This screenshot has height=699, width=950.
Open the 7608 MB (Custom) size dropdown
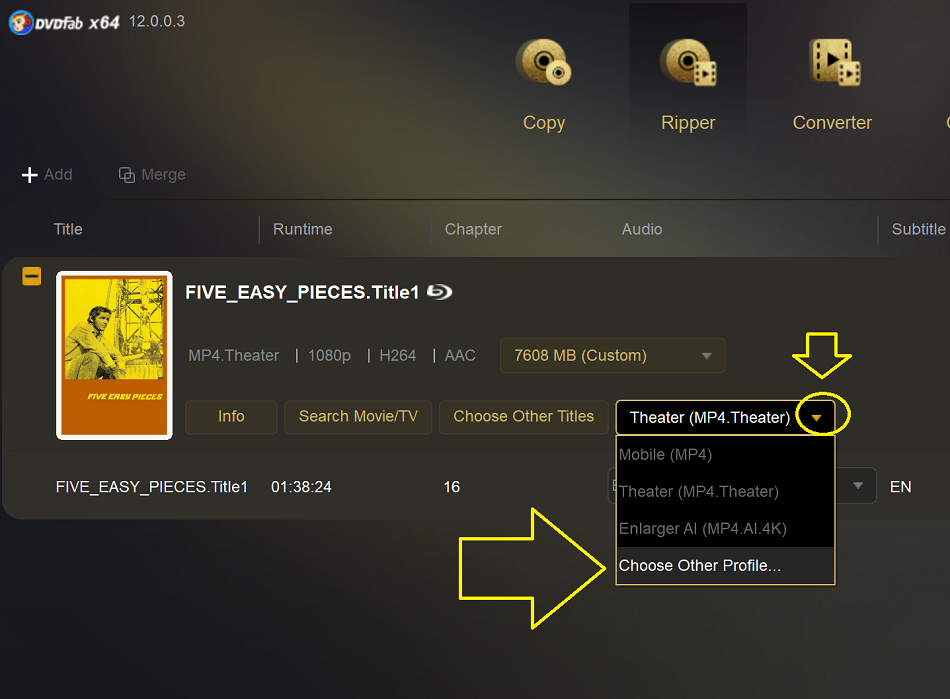click(613, 356)
